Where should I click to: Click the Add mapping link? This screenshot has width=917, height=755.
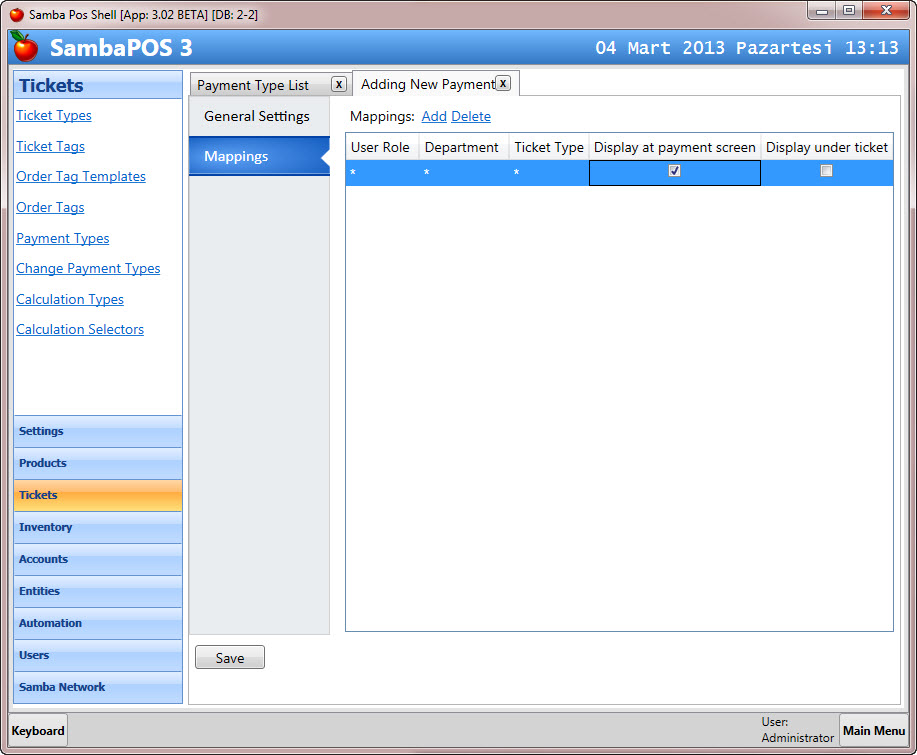(434, 116)
